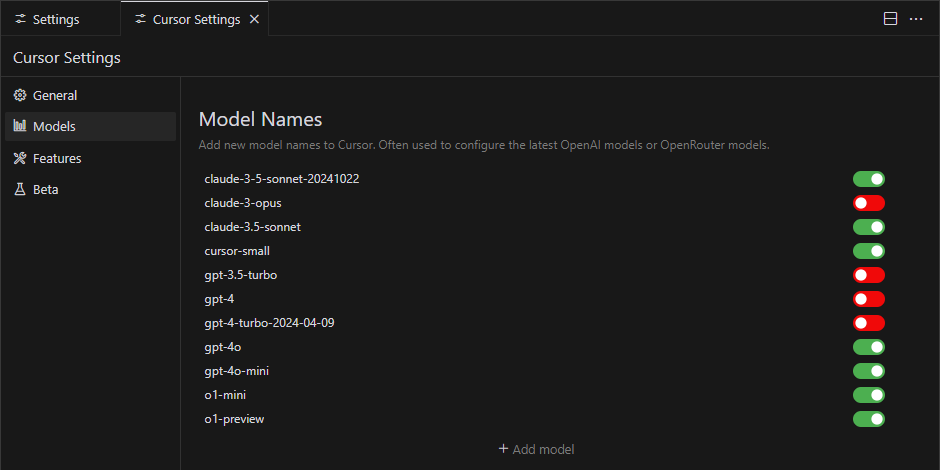The height and width of the screenshot is (470, 940).
Task: Click the Model Names heading
Action: coord(260,119)
